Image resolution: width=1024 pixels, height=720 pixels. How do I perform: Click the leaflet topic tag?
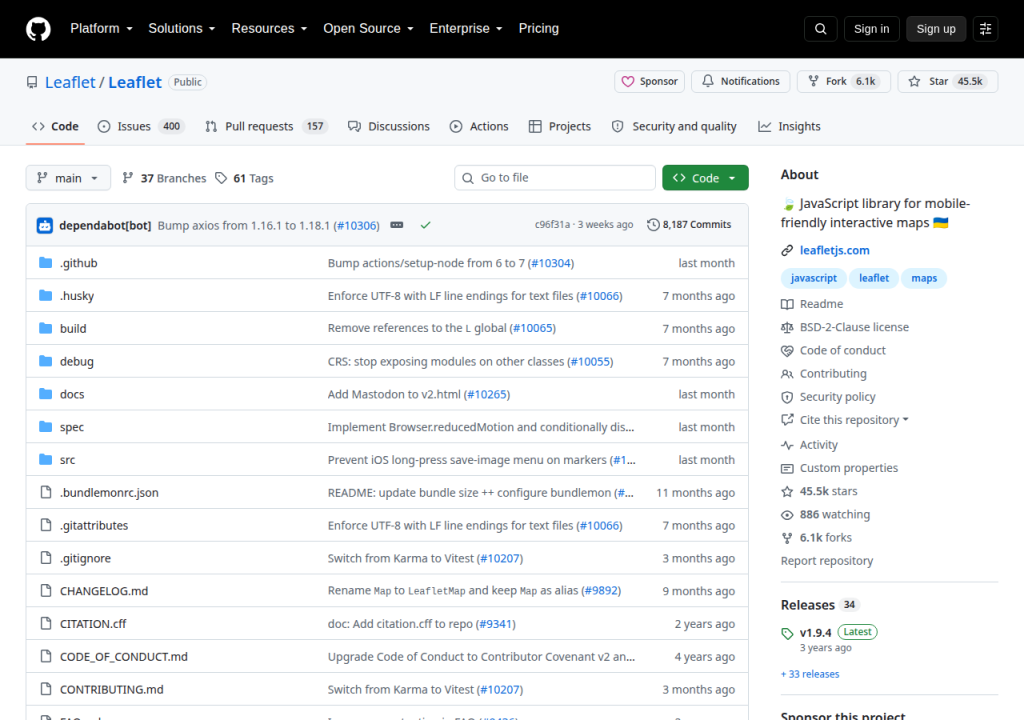pyautogui.click(x=874, y=278)
